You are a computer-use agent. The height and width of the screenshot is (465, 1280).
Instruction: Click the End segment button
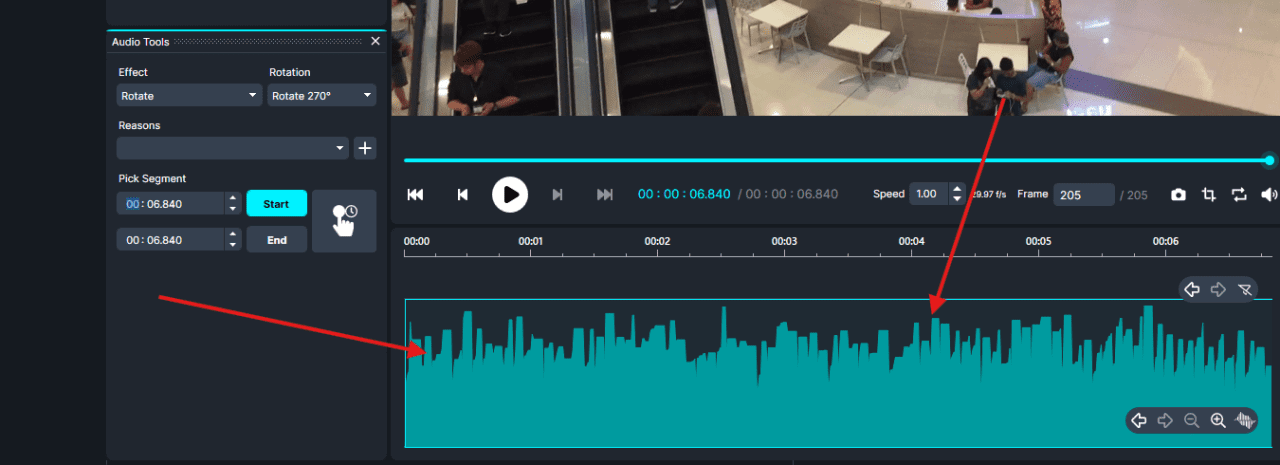276,240
